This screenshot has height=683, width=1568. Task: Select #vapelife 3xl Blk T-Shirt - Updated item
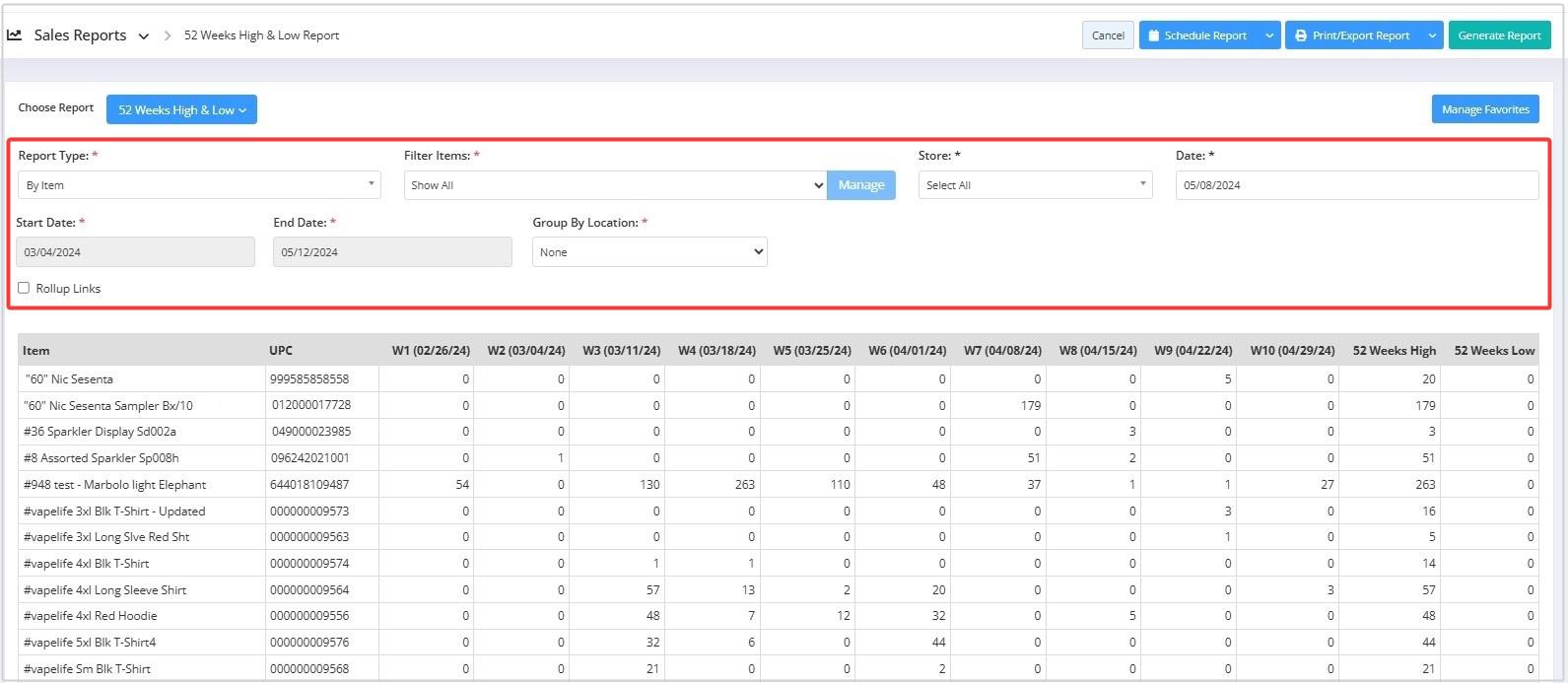point(113,512)
